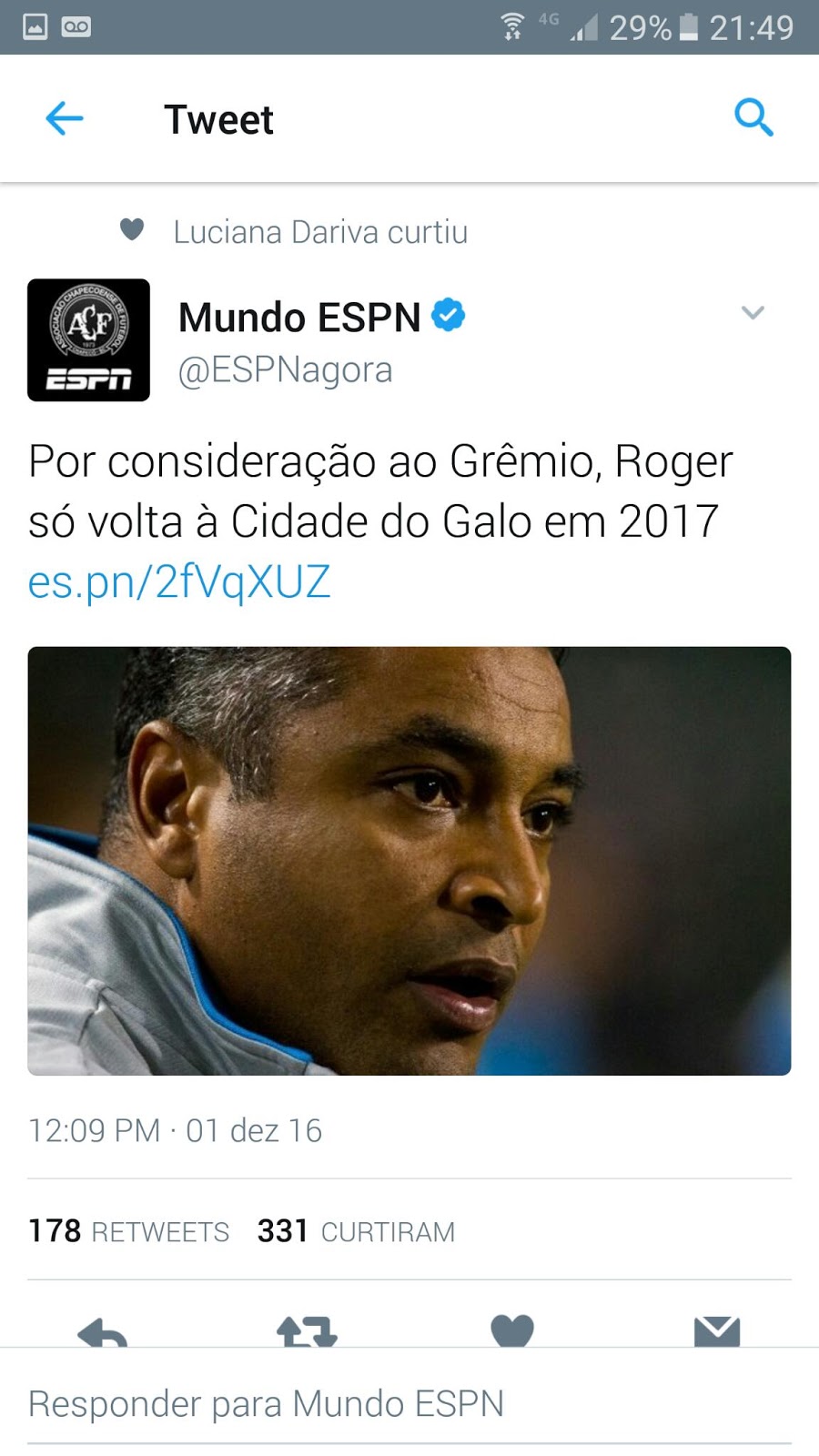This screenshot has height=1456, width=819.
Task: Send tweet via envelope message icon
Action: 717,1331
